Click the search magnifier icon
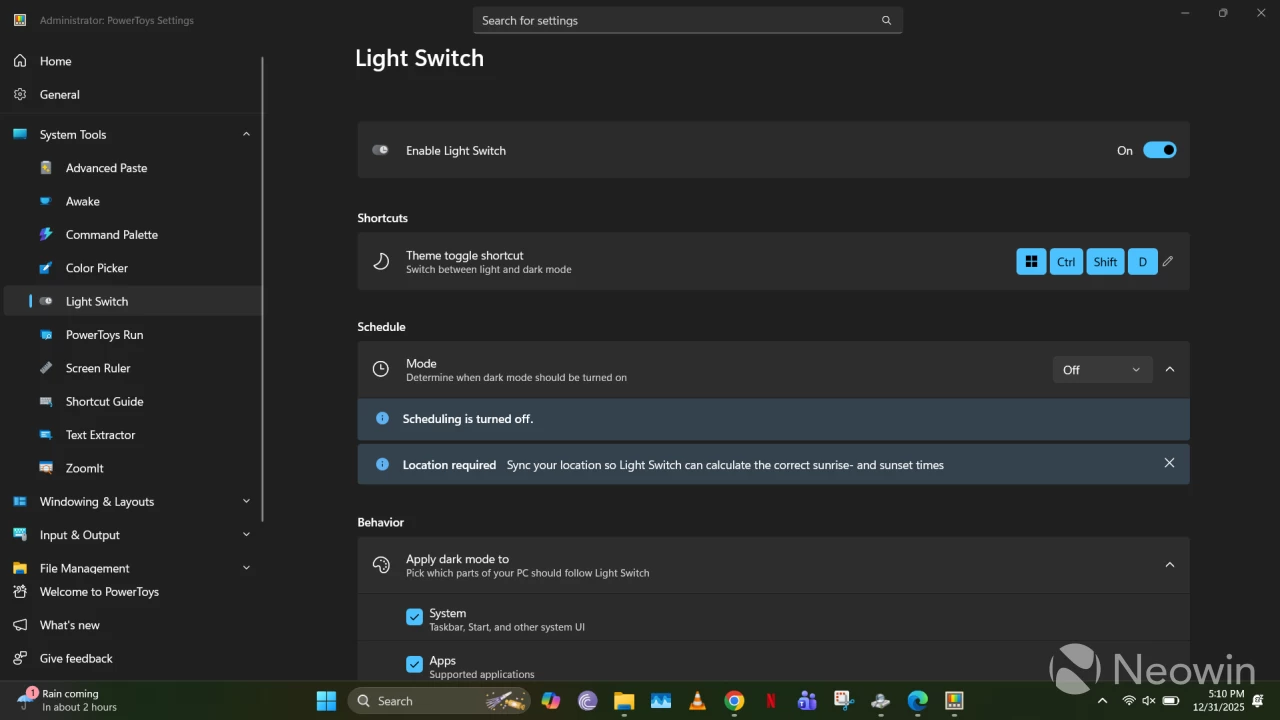This screenshot has height=720, width=1280. coord(886,20)
